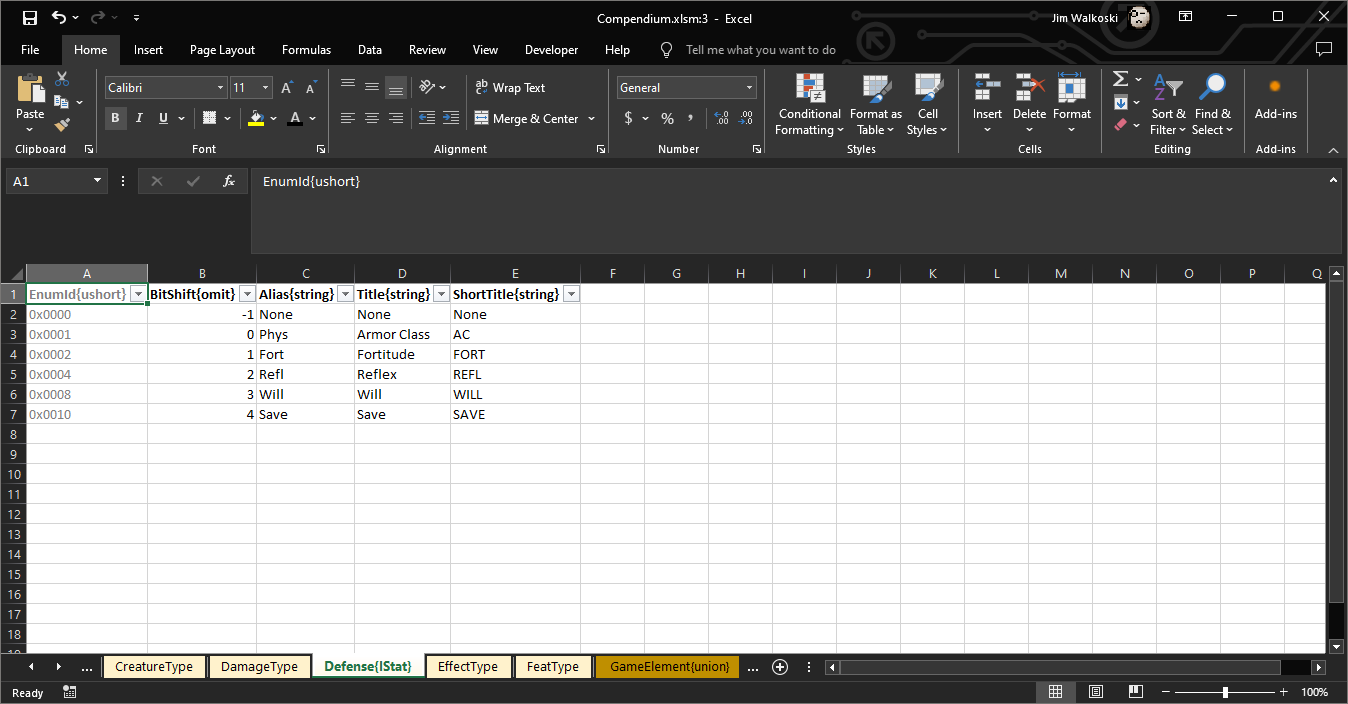Image resolution: width=1348 pixels, height=704 pixels.
Task: Toggle Bottom Align option
Action: (396, 88)
